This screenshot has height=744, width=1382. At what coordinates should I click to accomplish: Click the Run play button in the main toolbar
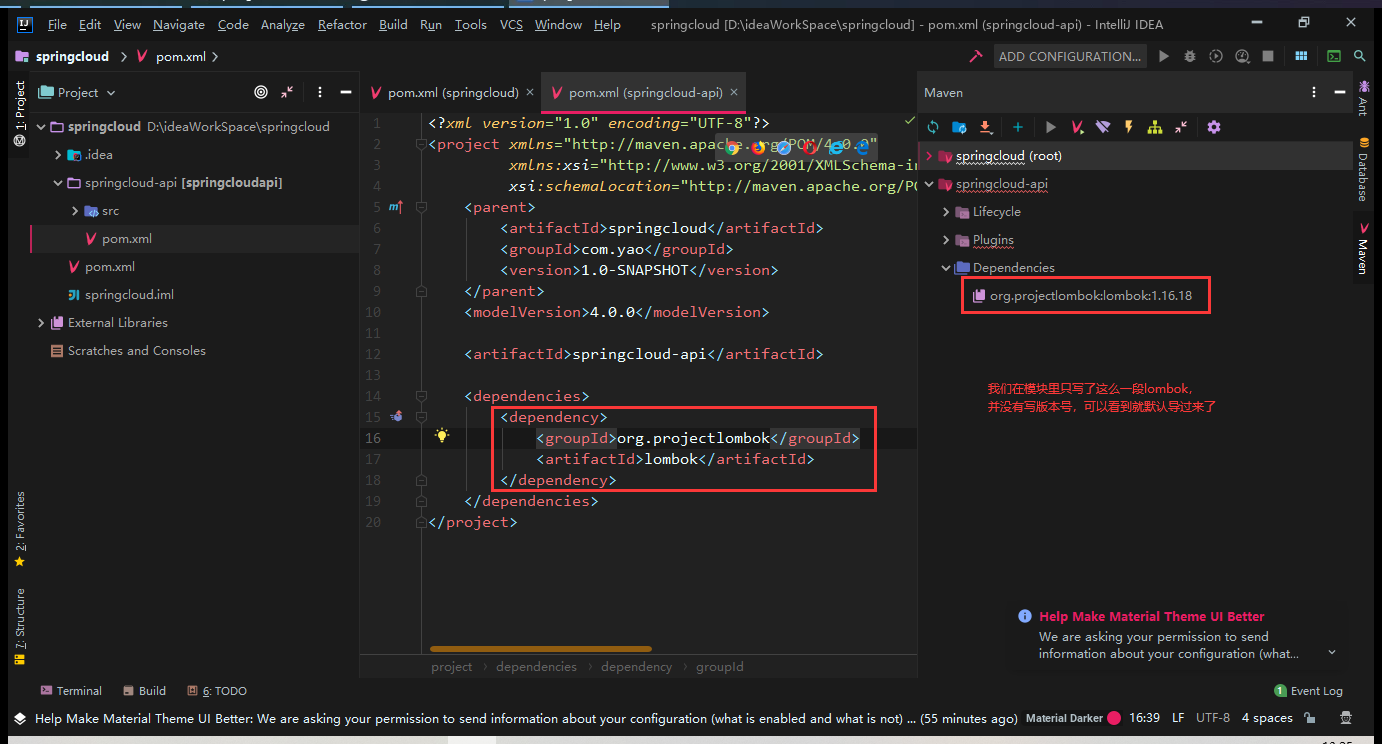click(x=1164, y=56)
